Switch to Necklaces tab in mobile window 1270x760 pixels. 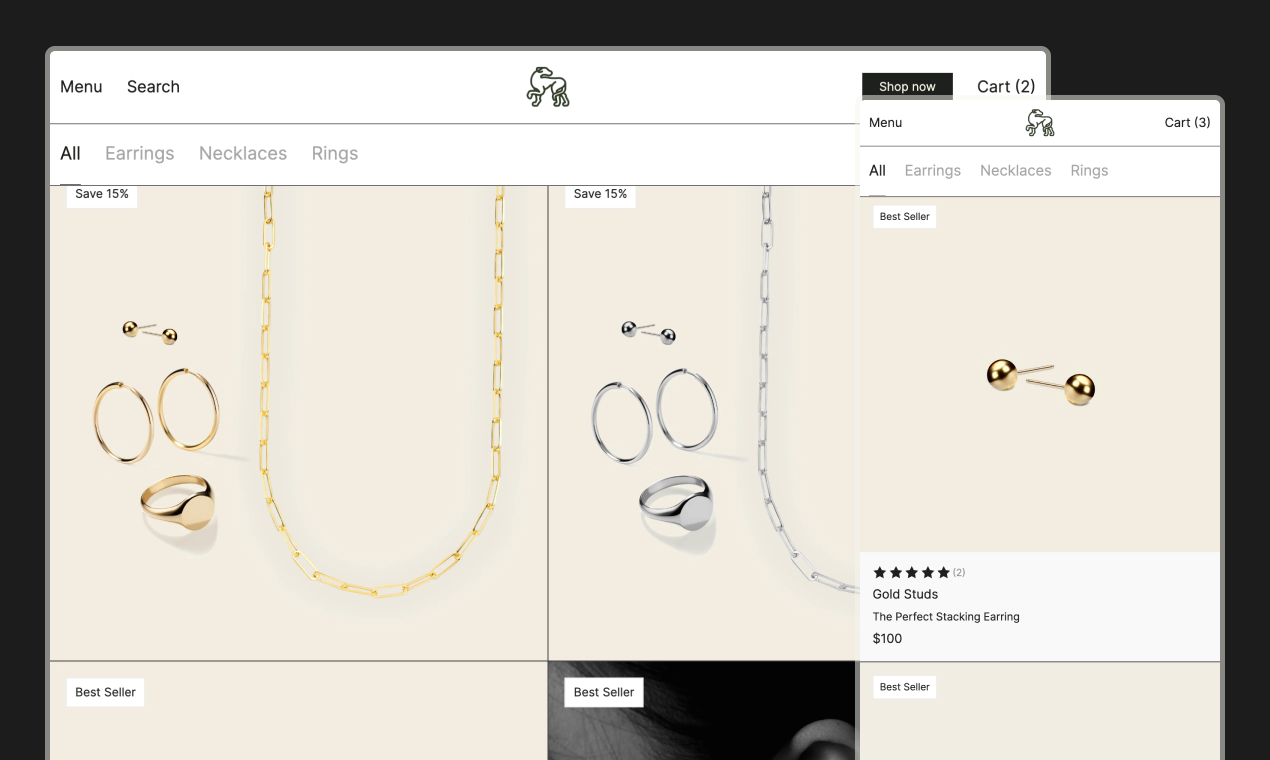point(1016,171)
